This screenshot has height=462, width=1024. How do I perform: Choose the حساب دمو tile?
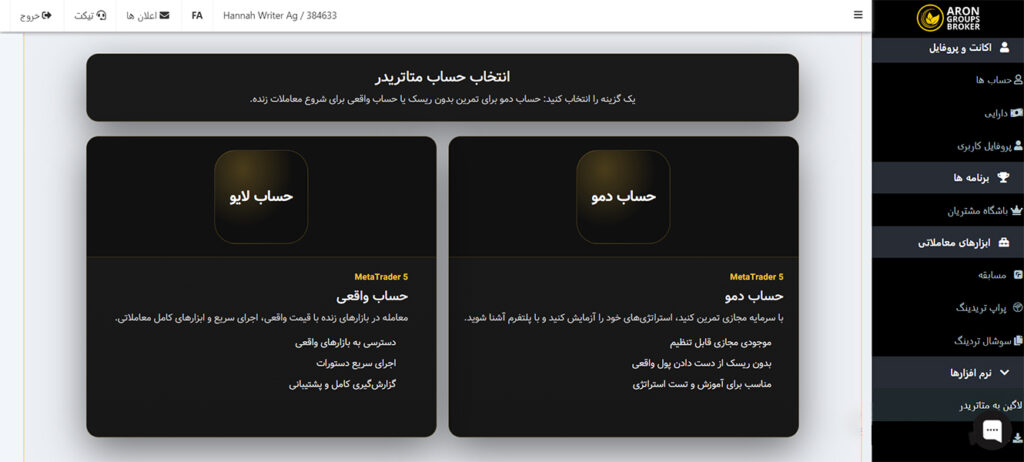point(623,196)
